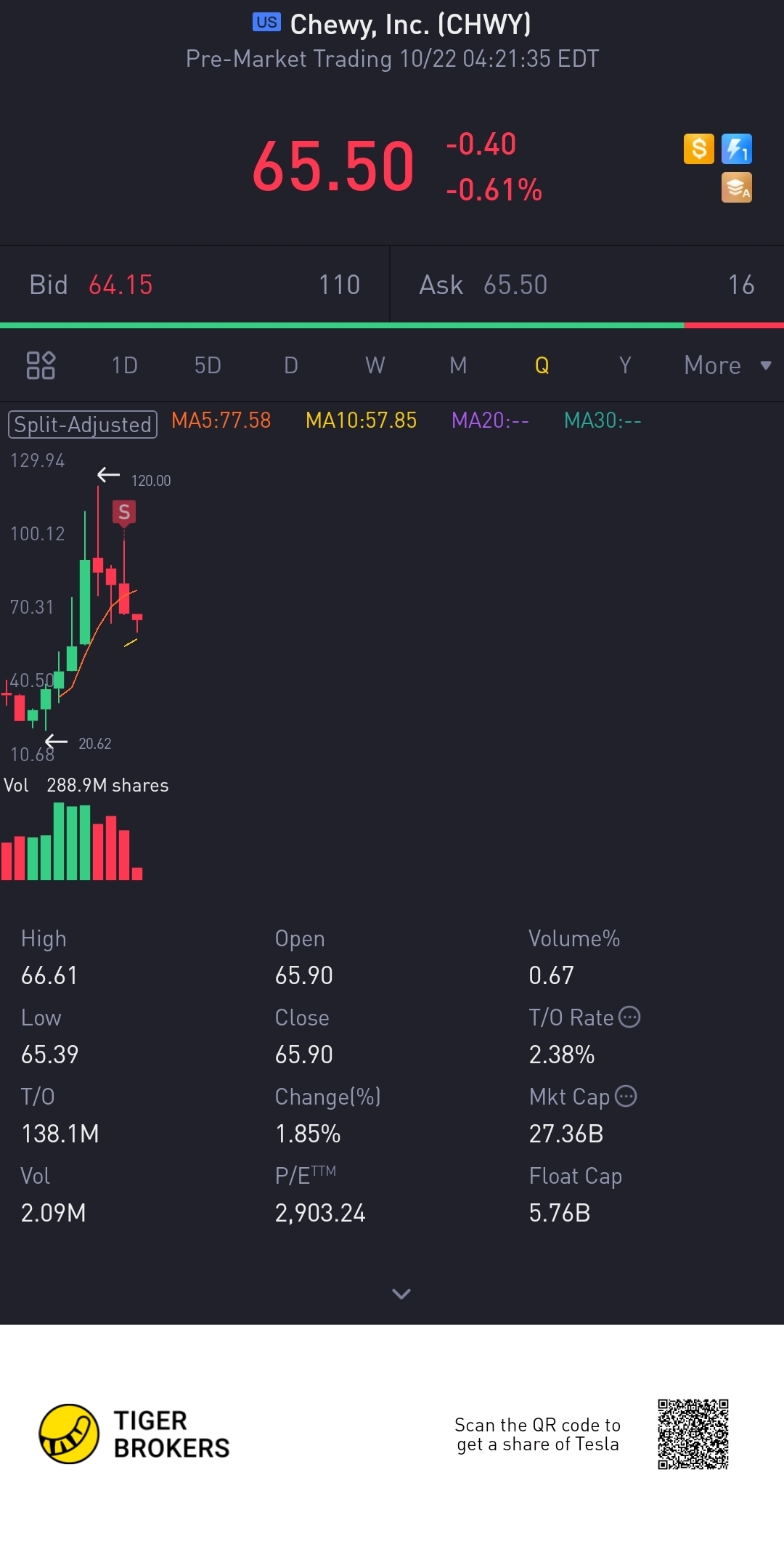Tap the QR code image
The width and height of the screenshot is (784, 1544).
tap(693, 1434)
